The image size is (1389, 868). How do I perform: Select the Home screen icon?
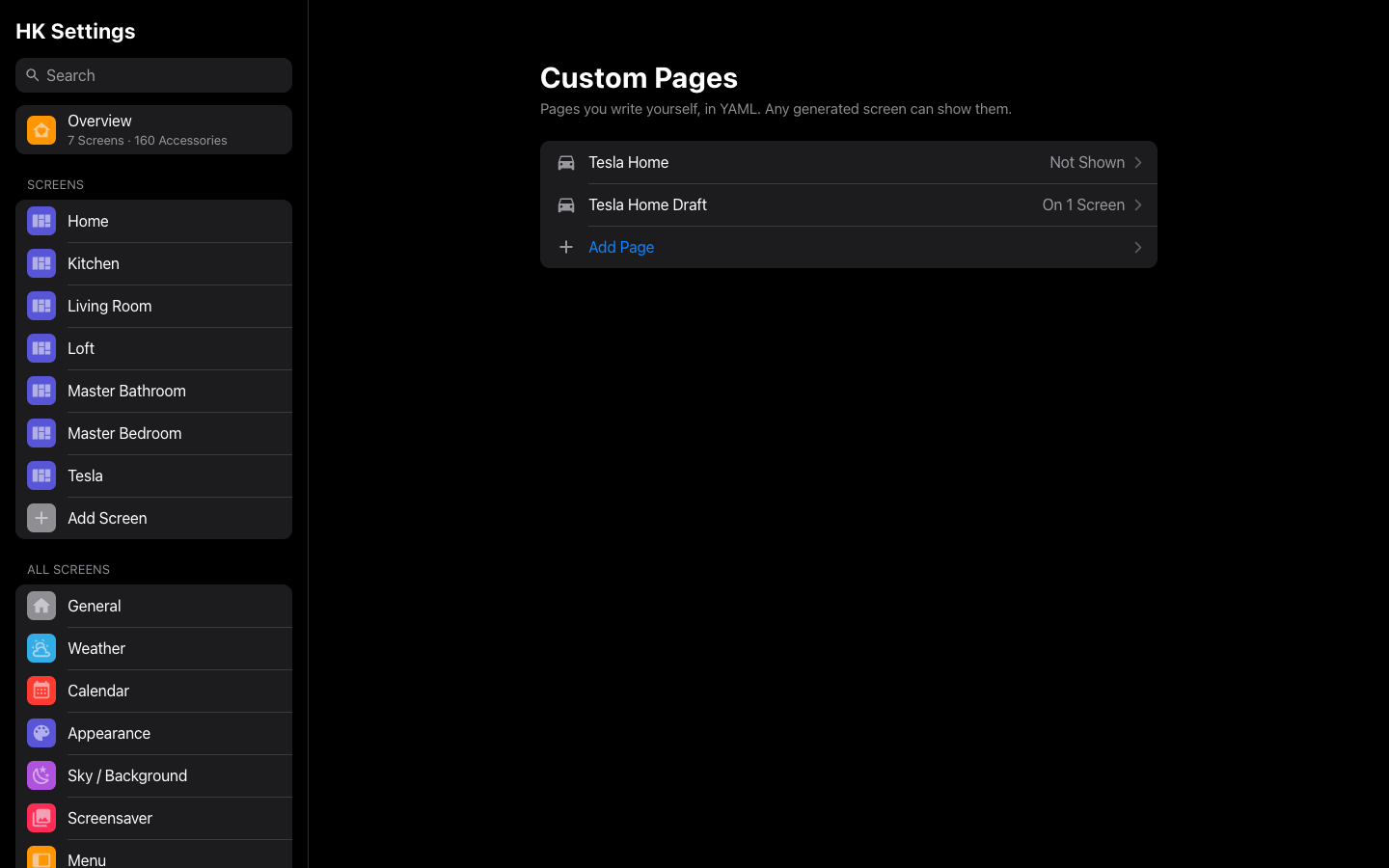click(x=41, y=221)
